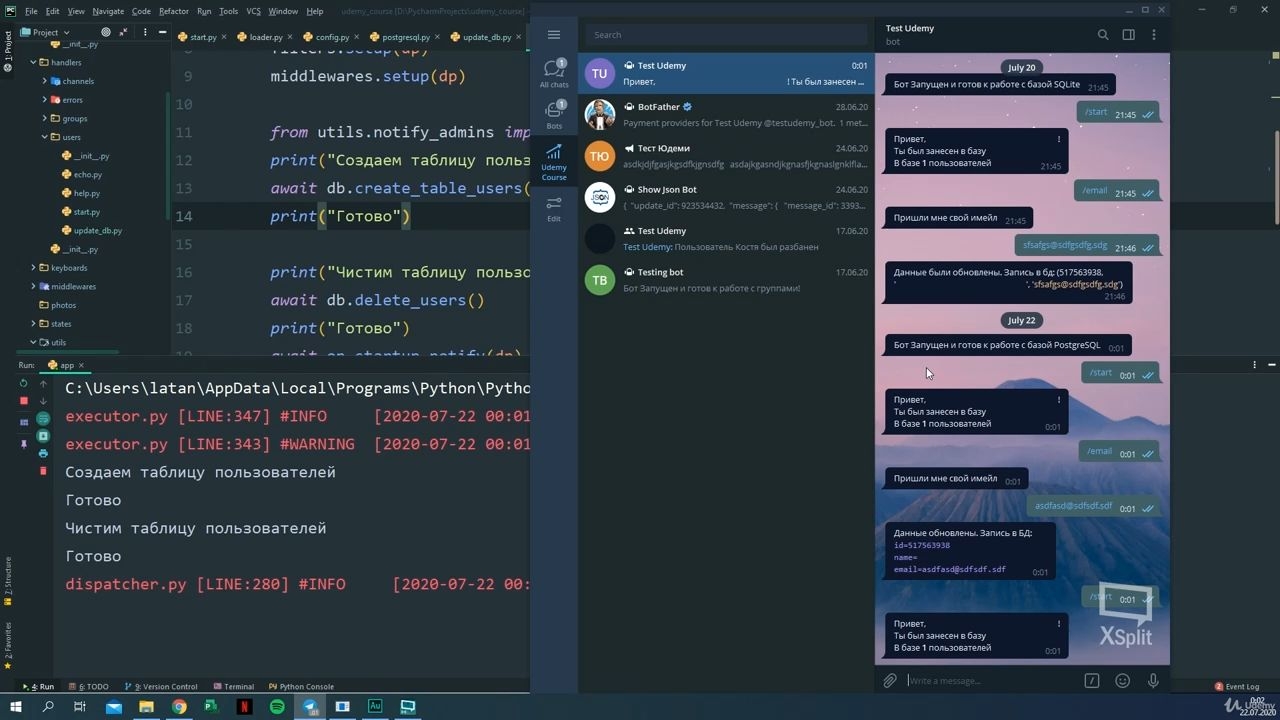The image size is (1280, 720).
Task: Print the Run console output
Action: point(43,453)
